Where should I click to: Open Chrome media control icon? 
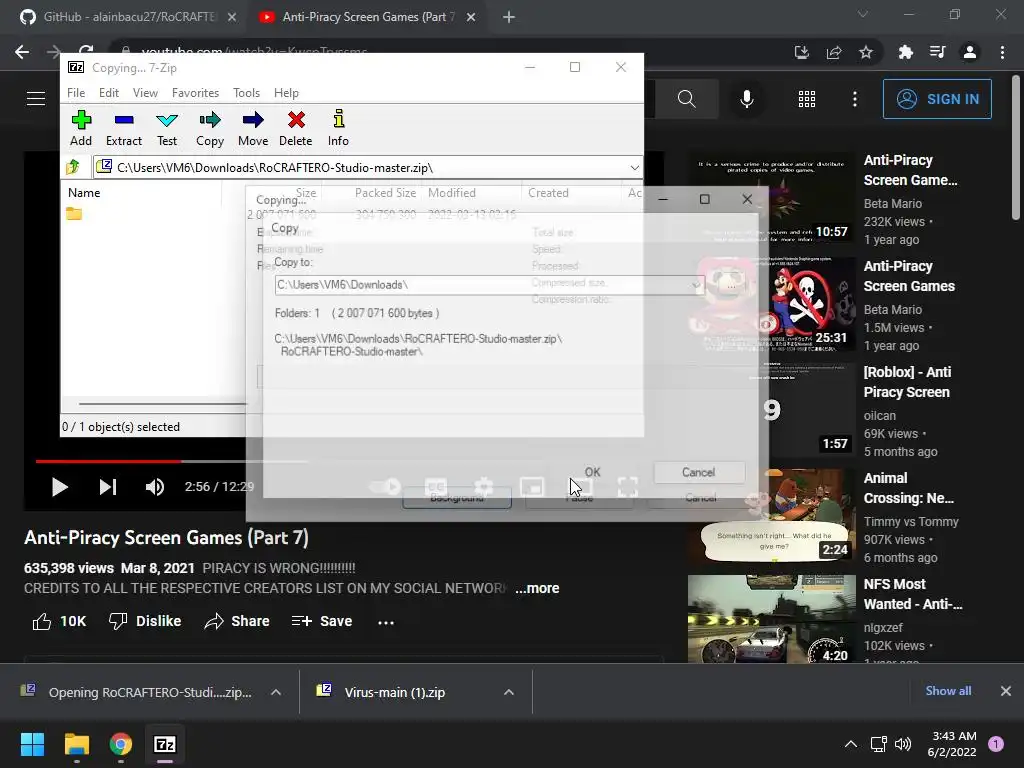[x=938, y=52]
